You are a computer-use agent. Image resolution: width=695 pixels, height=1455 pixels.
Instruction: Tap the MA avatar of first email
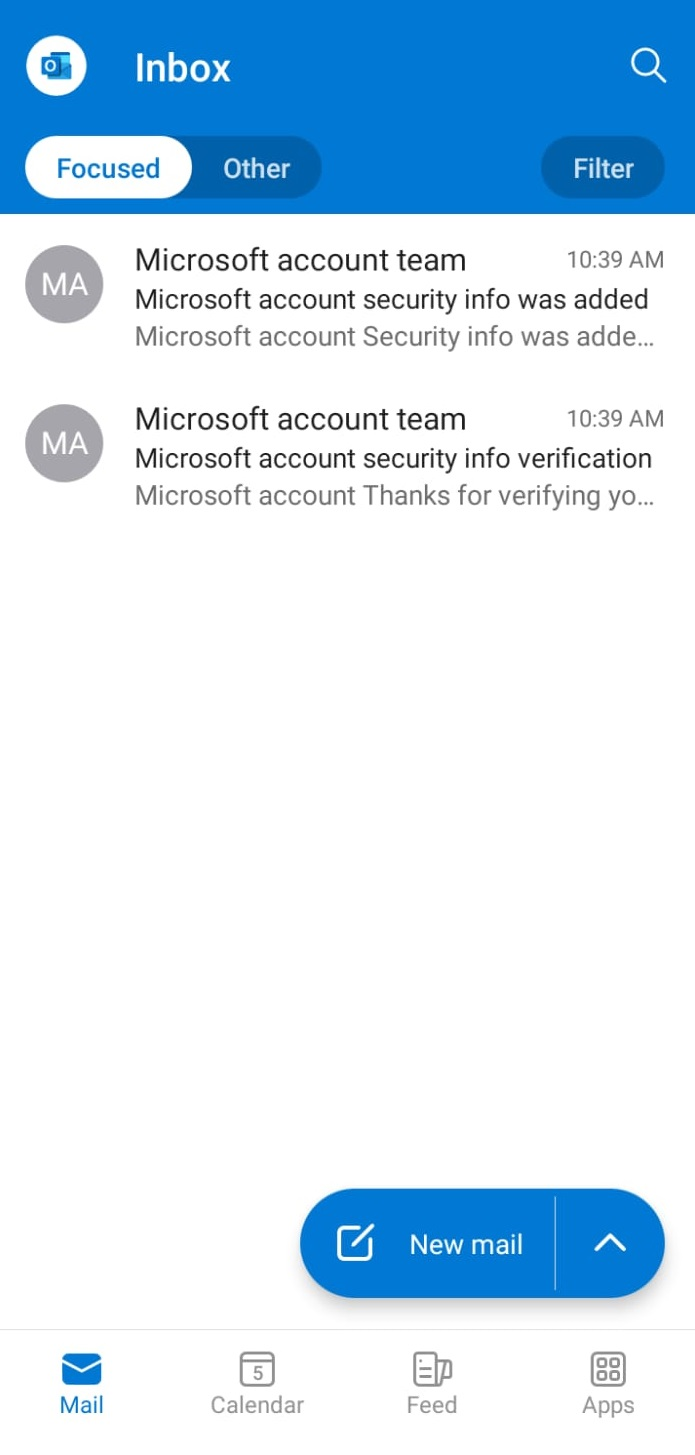click(x=64, y=284)
